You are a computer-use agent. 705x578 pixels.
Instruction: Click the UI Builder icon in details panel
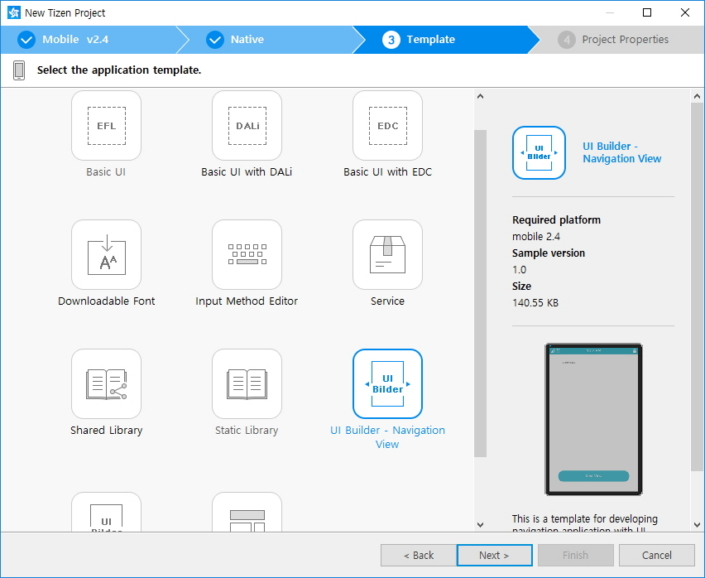[x=539, y=153]
